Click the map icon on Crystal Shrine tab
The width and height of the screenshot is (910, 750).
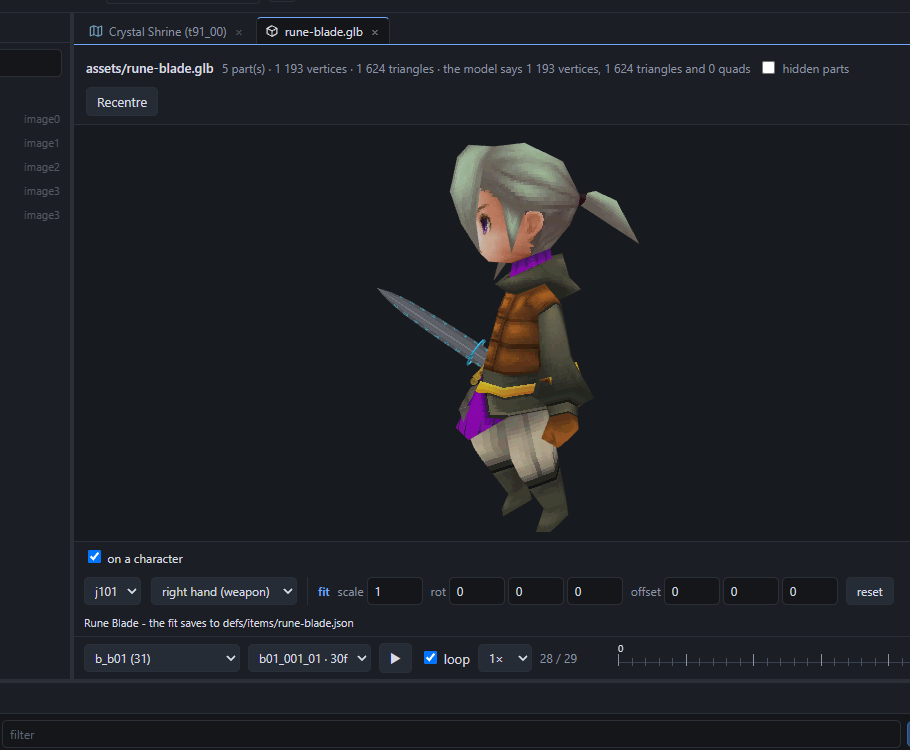tap(96, 31)
